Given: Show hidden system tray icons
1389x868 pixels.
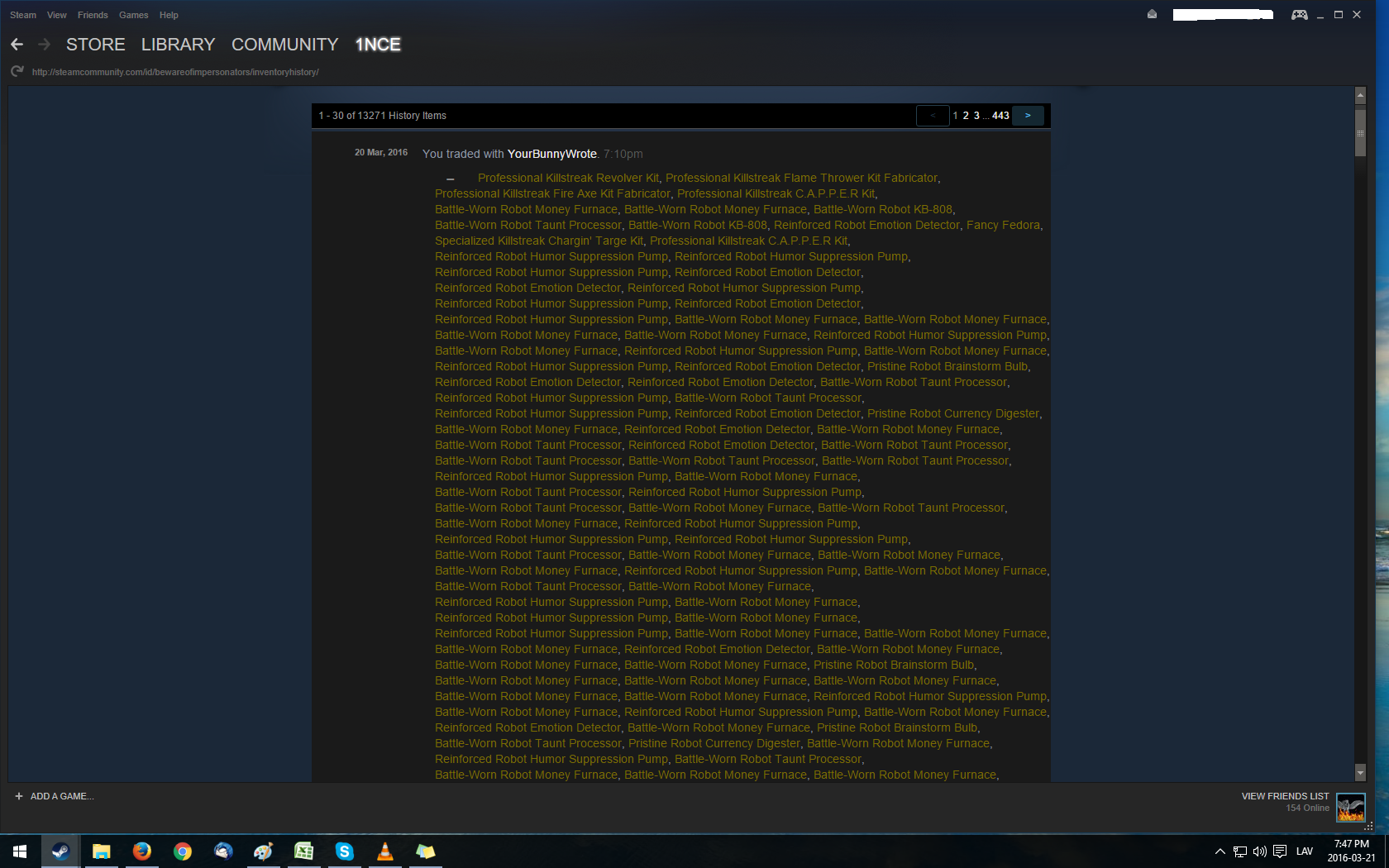Looking at the screenshot, I should pos(1220,851).
